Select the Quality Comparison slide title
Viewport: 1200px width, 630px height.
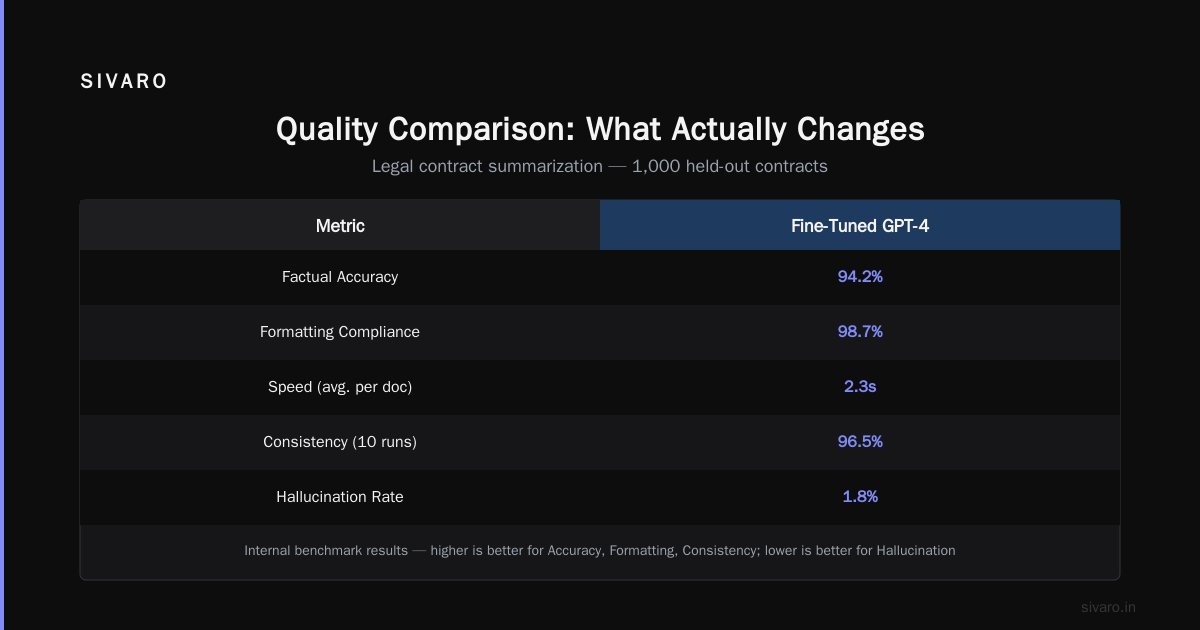coord(600,129)
